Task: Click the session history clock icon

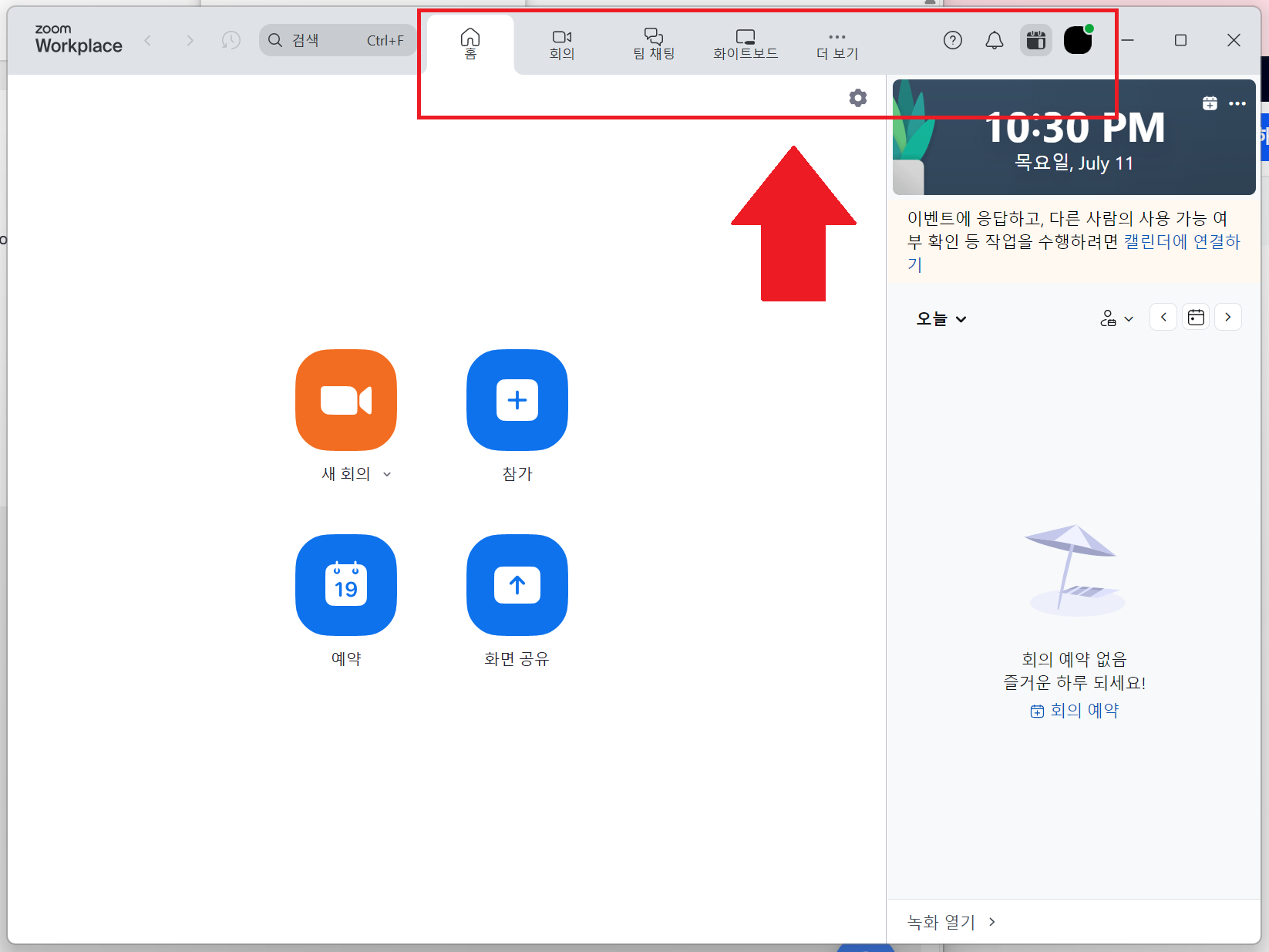Action: (x=230, y=40)
